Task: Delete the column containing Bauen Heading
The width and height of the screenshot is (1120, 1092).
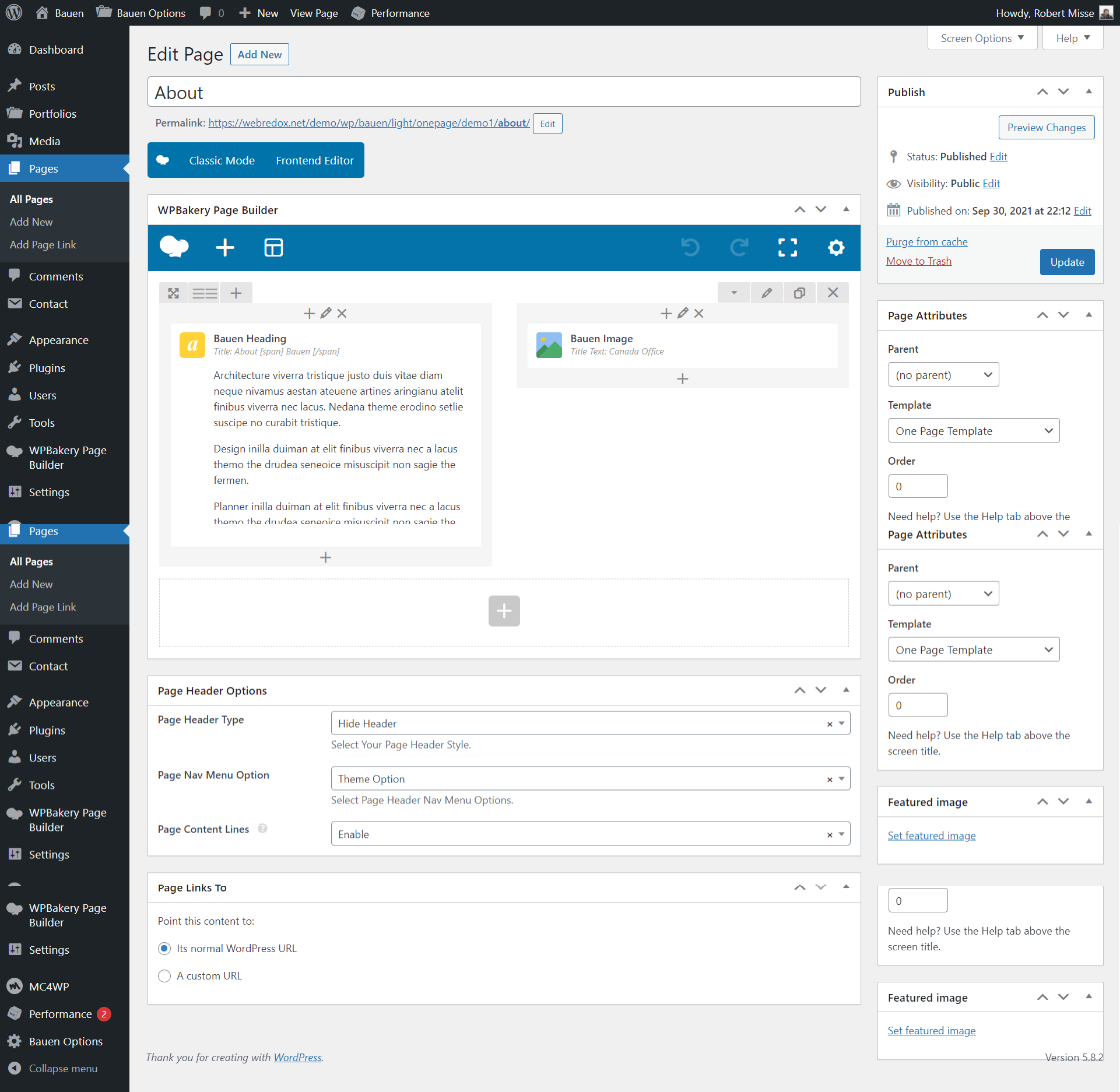Action: coord(342,313)
